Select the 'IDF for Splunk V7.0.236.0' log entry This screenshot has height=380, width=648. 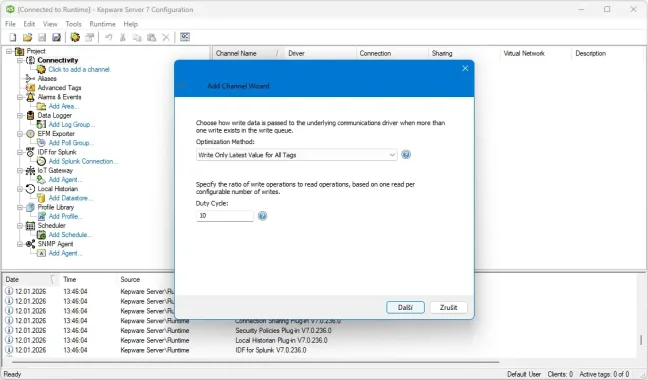[271, 350]
